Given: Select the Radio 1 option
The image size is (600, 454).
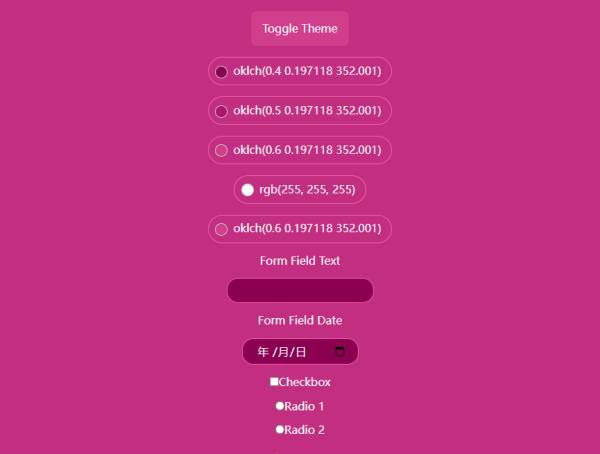Looking at the screenshot, I should (x=280, y=406).
